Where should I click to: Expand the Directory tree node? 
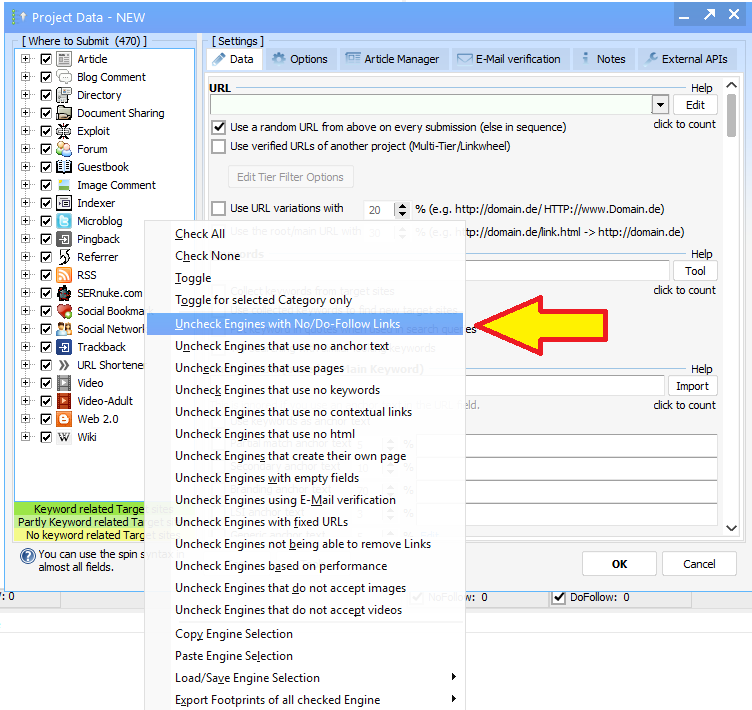pyautogui.click(x=25, y=95)
